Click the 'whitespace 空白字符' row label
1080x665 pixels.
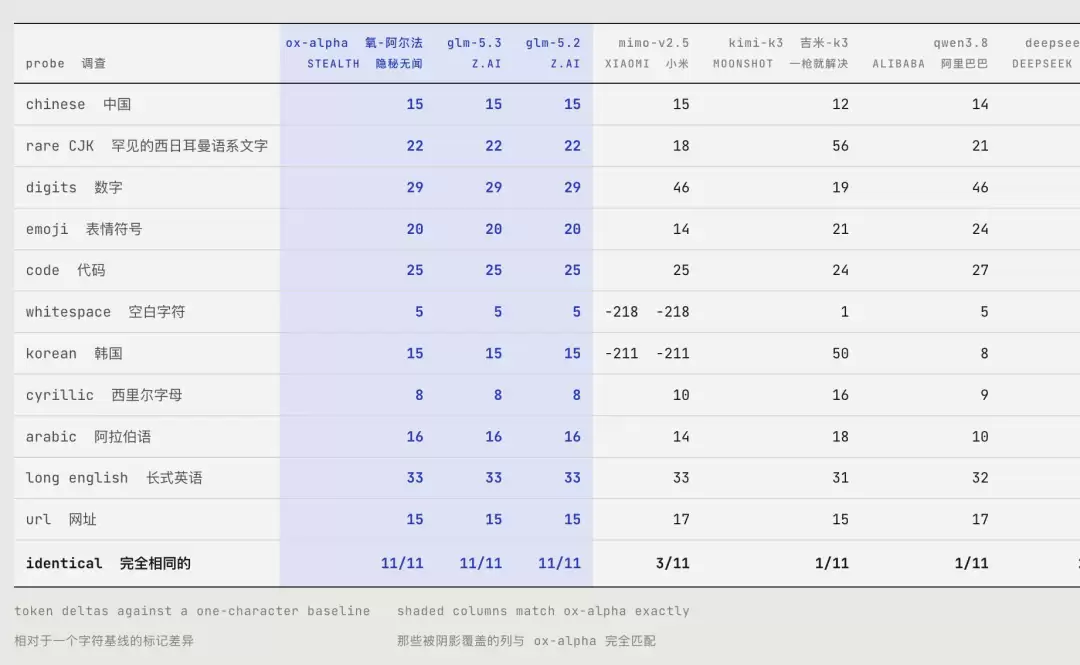[x=105, y=311]
